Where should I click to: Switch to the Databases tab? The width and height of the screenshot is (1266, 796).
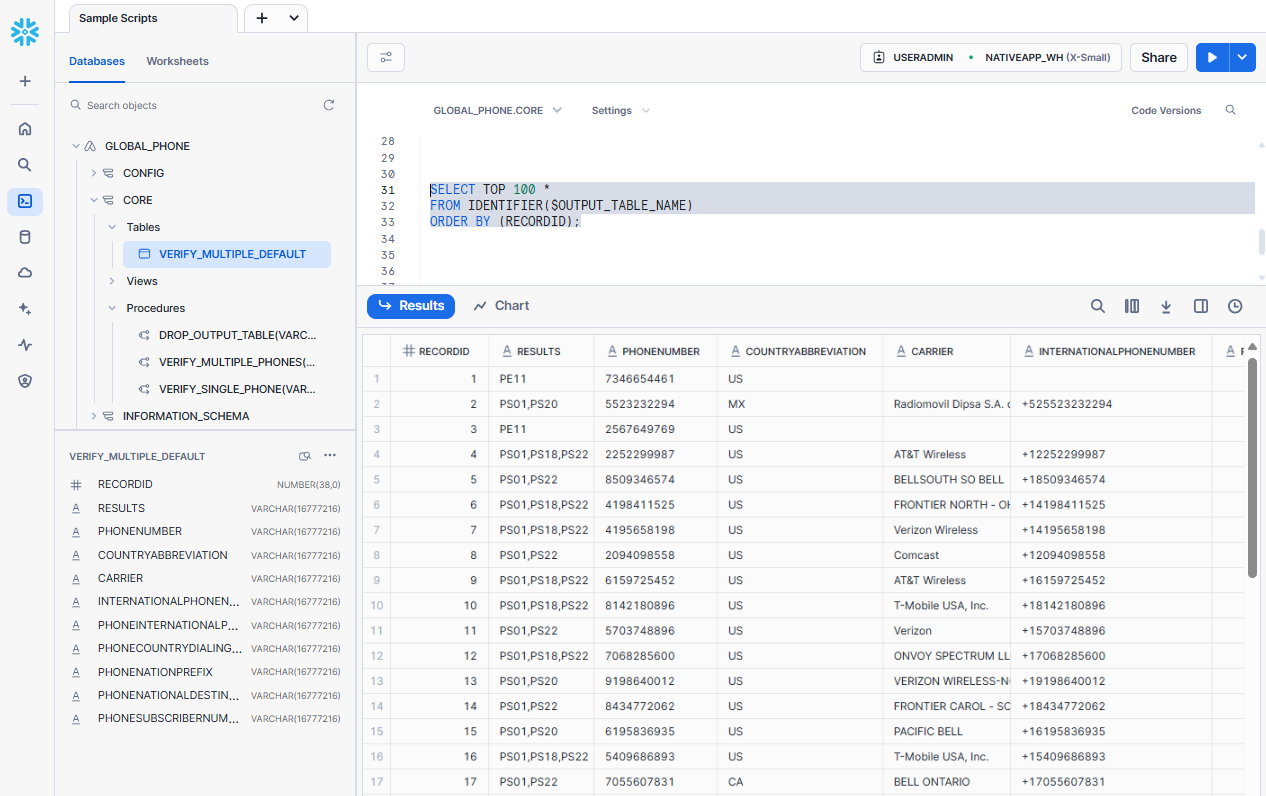coord(97,61)
